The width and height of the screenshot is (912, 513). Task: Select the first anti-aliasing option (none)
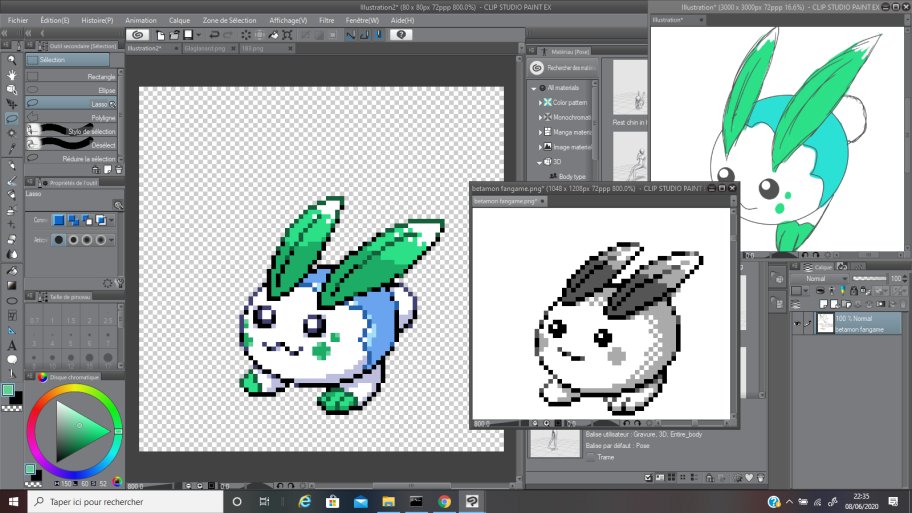coord(59,240)
